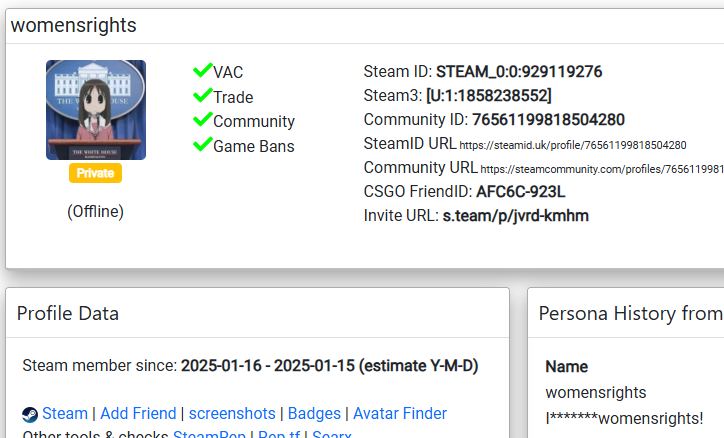Click the Steam logo icon
The height and width of the screenshot is (438, 724).
(30, 414)
